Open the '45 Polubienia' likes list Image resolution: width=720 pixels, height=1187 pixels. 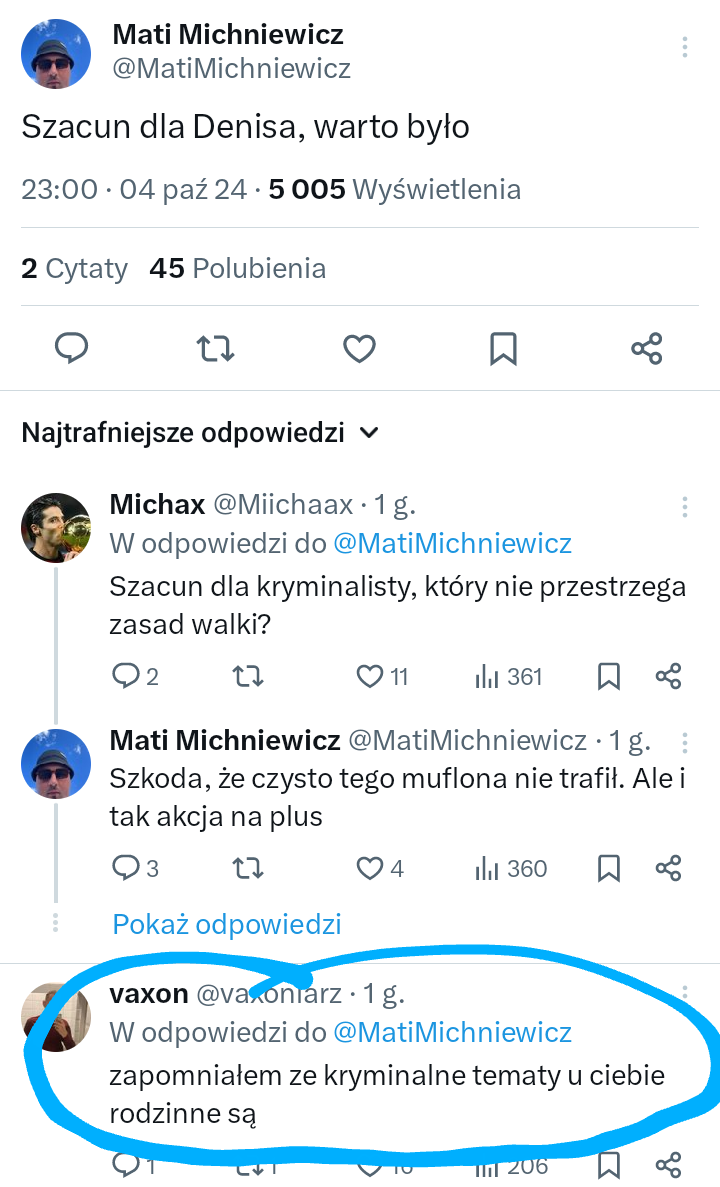[x=237, y=268]
